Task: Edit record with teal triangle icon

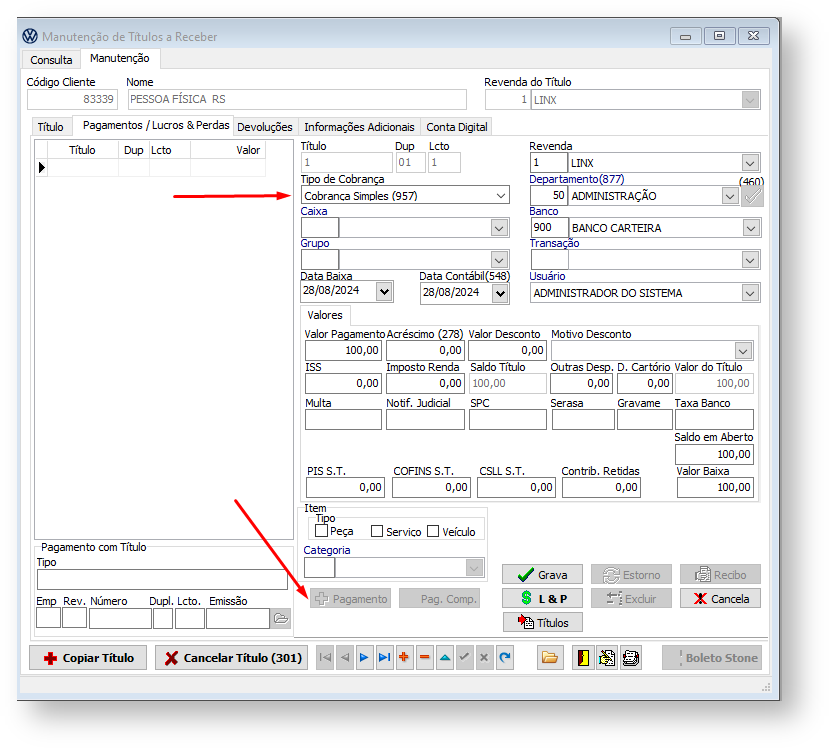Action: (445, 657)
